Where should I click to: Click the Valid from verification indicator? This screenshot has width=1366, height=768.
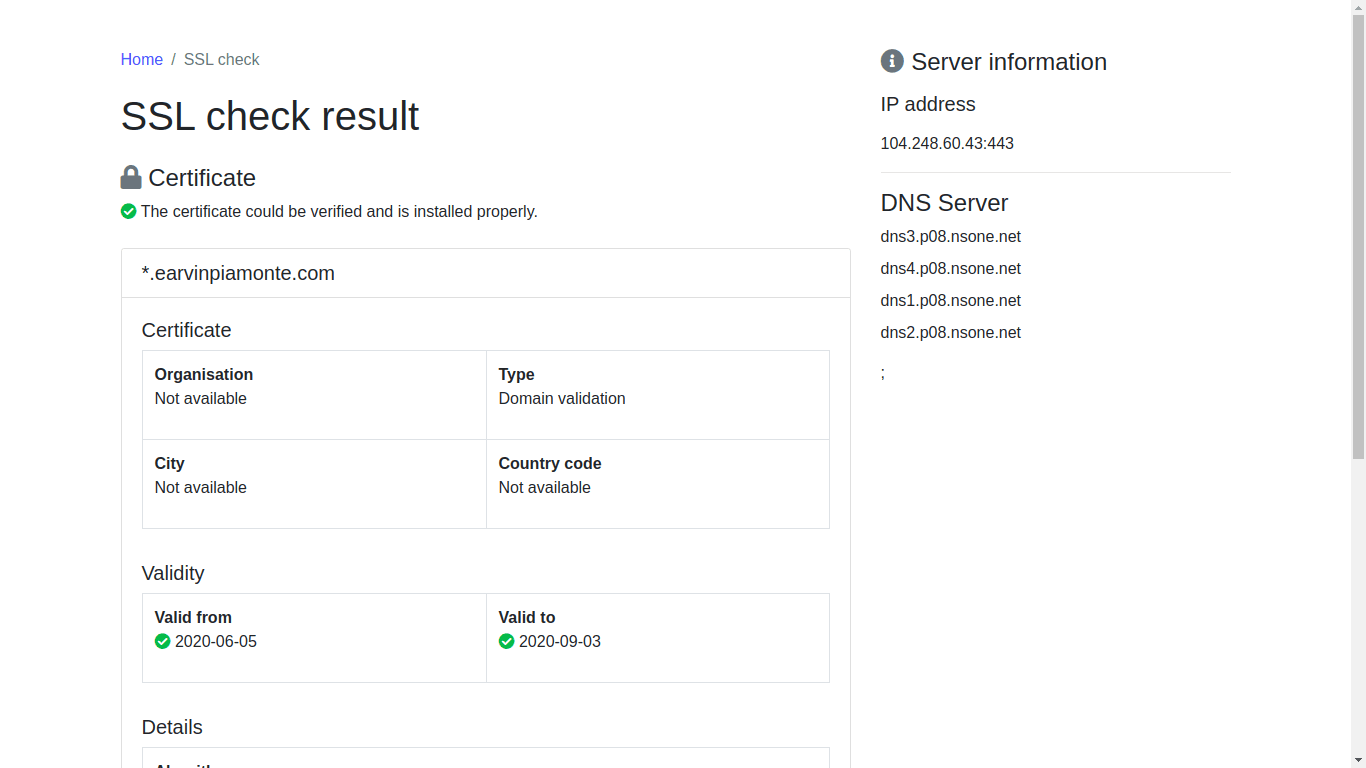pyautogui.click(x=162, y=641)
